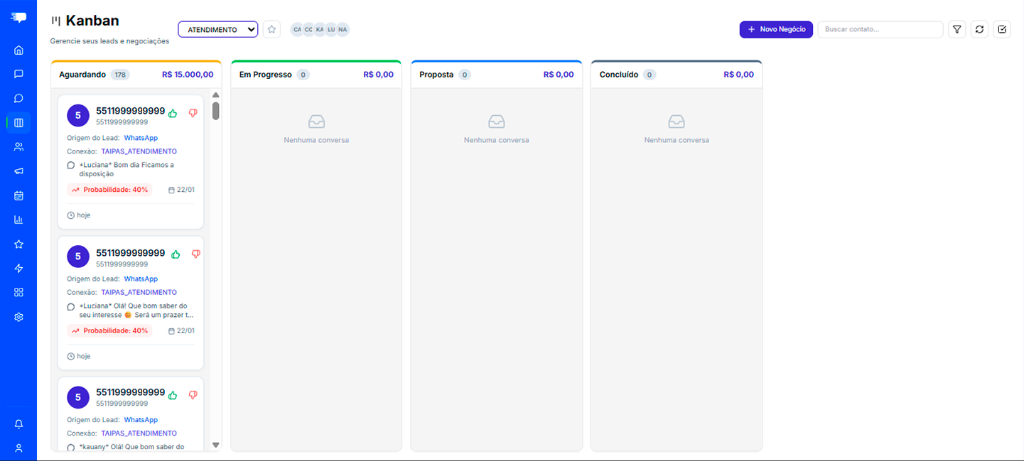Open the ATENDIMENTO pipeline dropdown
Image resolution: width=1024 pixels, height=461 pixels.
coord(218,29)
